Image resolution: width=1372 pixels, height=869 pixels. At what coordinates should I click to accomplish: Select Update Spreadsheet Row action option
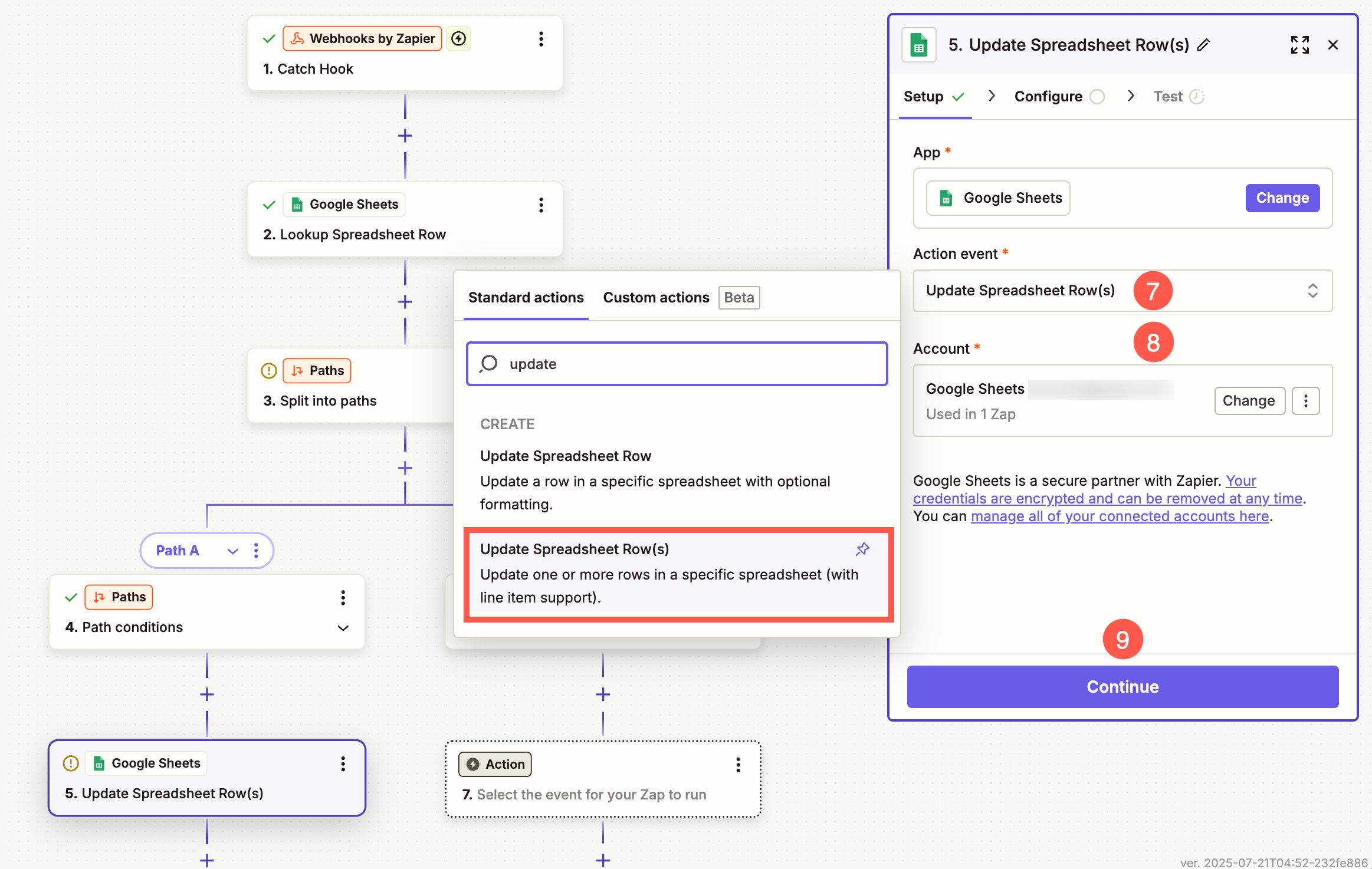[x=677, y=480]
